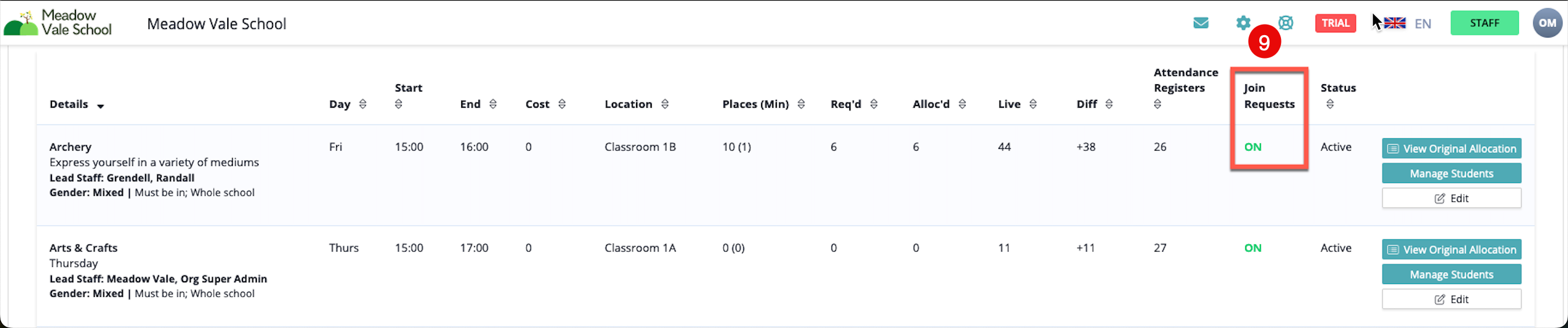Open the messages envelope icon
Image resolution: width=1568 pixels, height=328 pixels.
point(1201,23)
